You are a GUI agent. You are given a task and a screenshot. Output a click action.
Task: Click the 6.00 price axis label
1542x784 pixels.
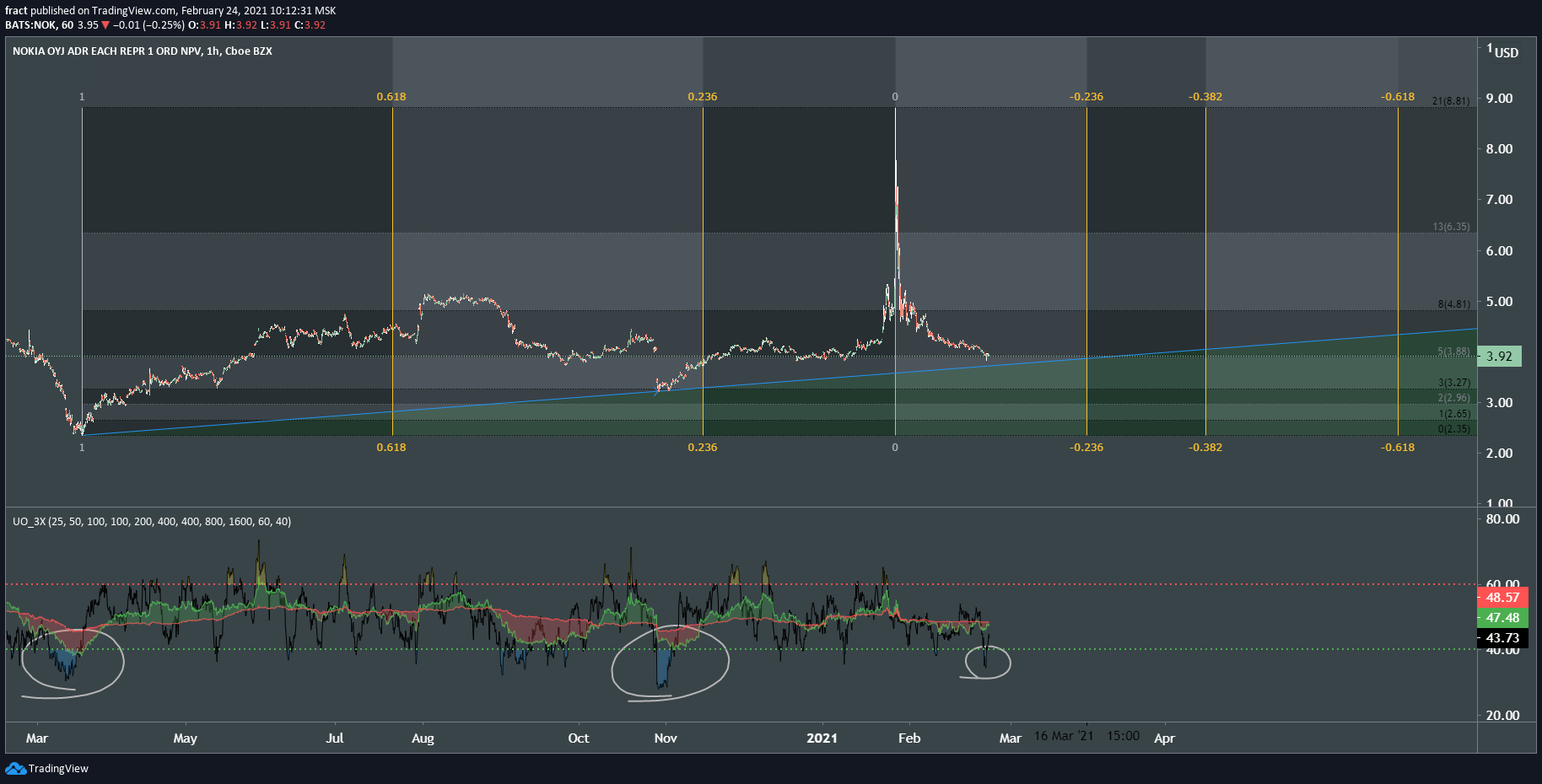click(x=1499, y=251)
